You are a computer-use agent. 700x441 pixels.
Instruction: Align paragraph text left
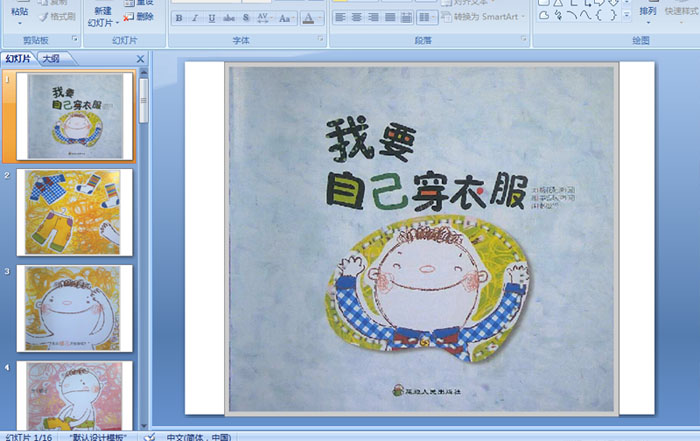point(341,17)
